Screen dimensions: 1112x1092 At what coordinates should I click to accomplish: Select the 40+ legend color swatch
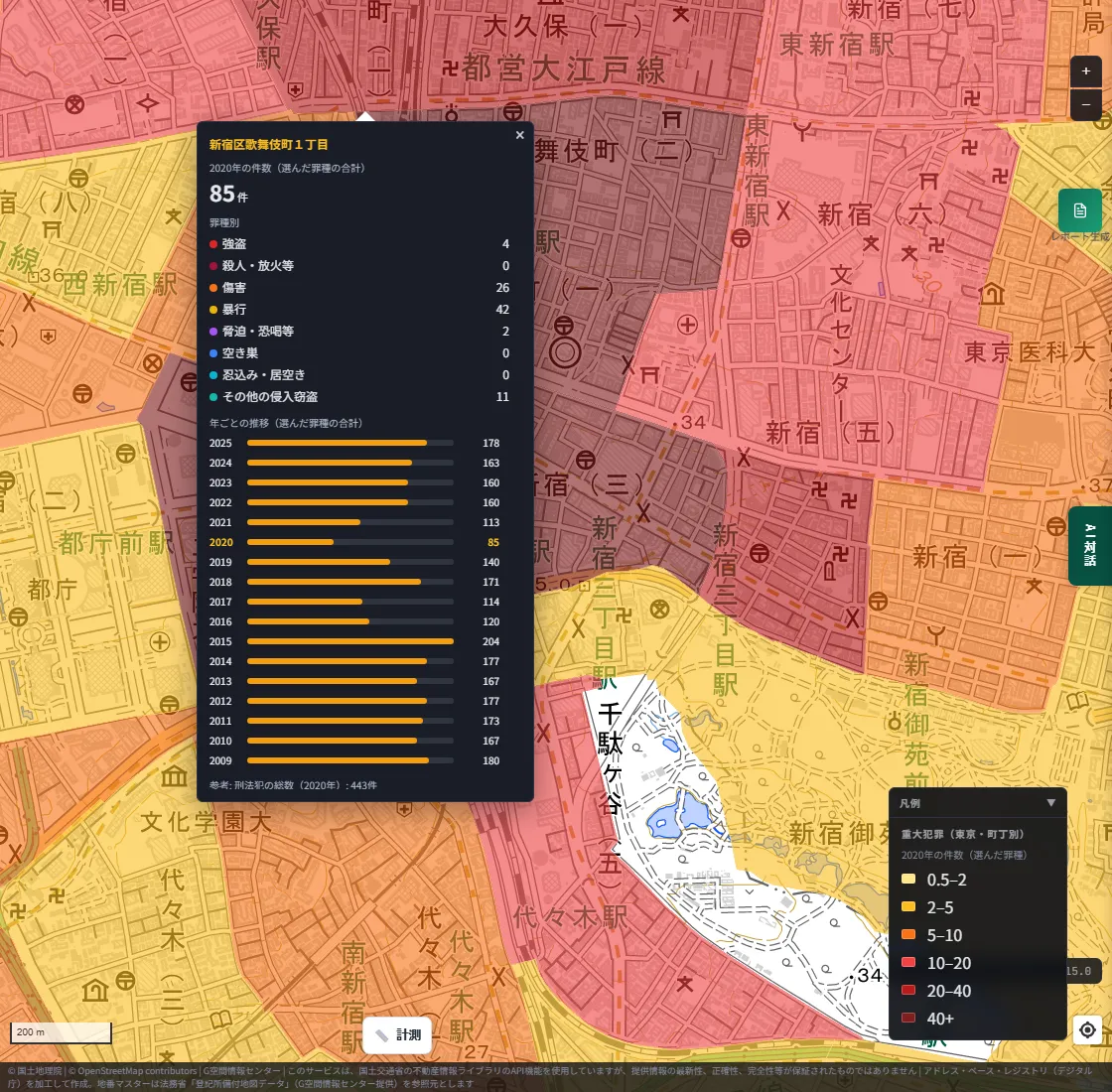tap(907, 1019)
